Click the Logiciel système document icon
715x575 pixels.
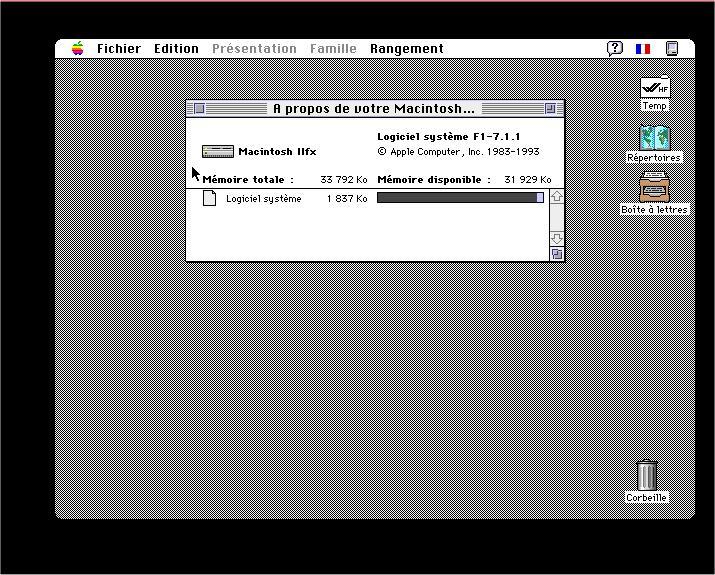click(x=209, y=198)
